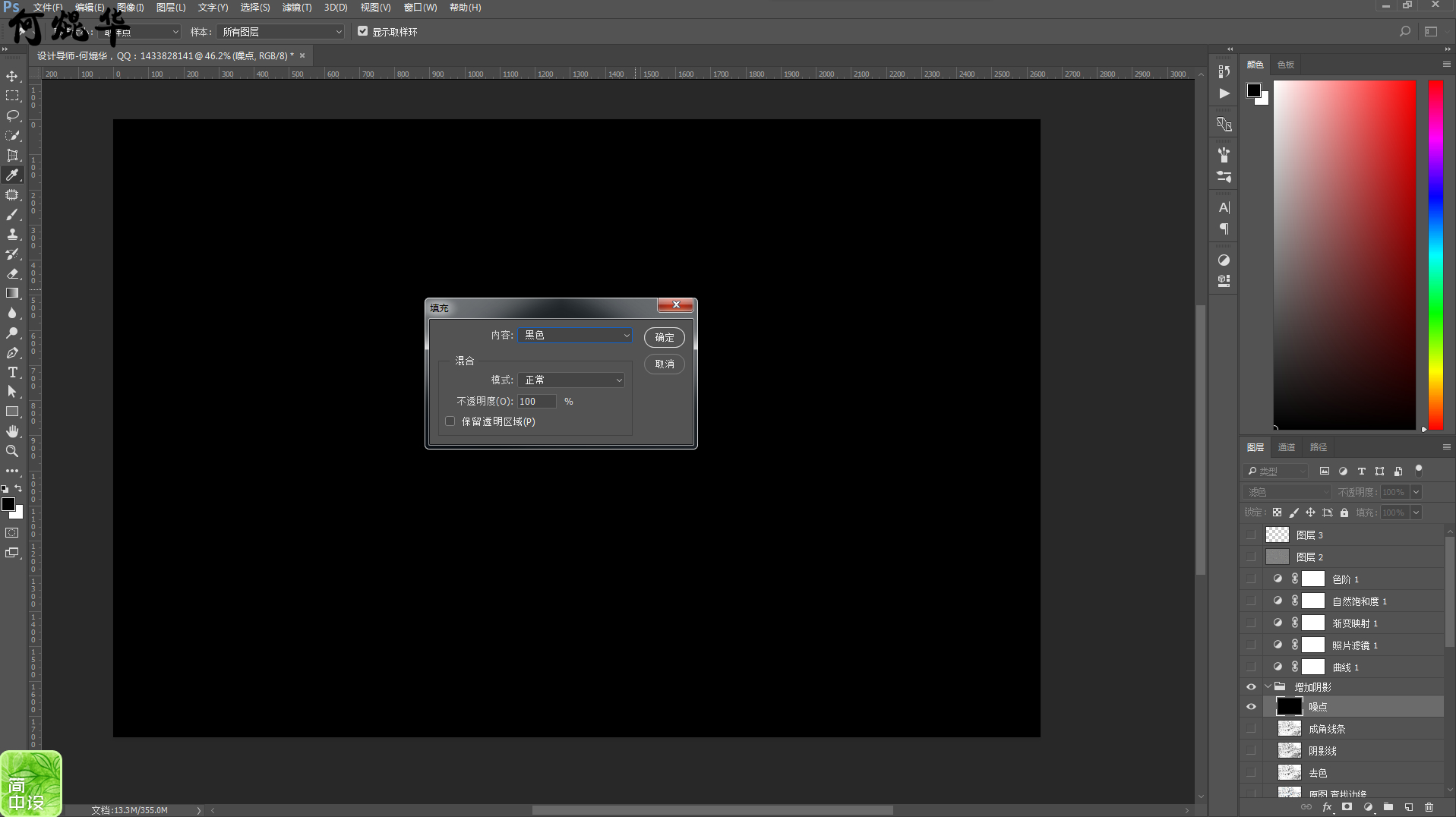Collapse the 增加阴影 layer group
Screen dimensions: 1456x817
pos(1268,687)
